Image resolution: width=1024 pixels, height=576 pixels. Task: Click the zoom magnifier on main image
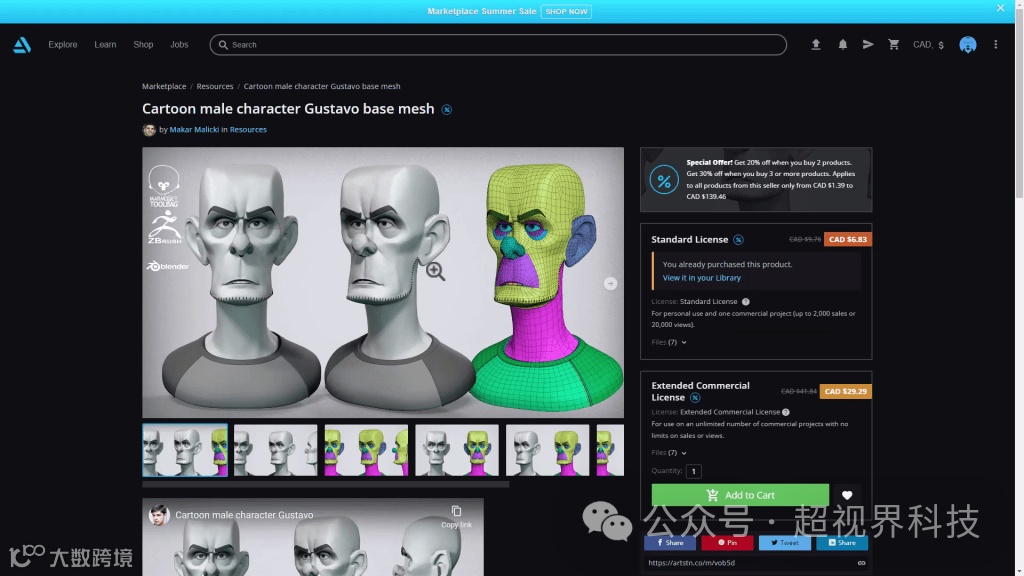(x=436, y=271)
